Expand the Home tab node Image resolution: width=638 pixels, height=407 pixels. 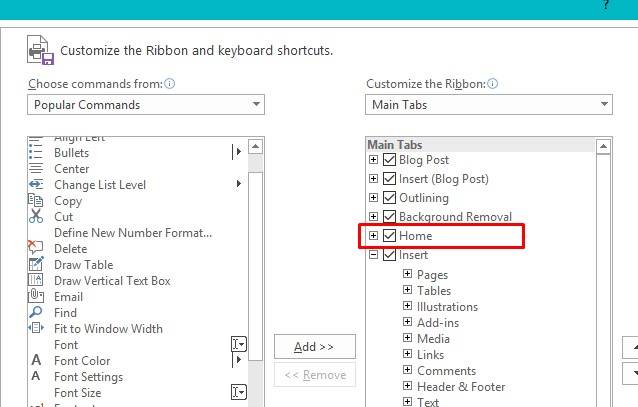(373, 235)
